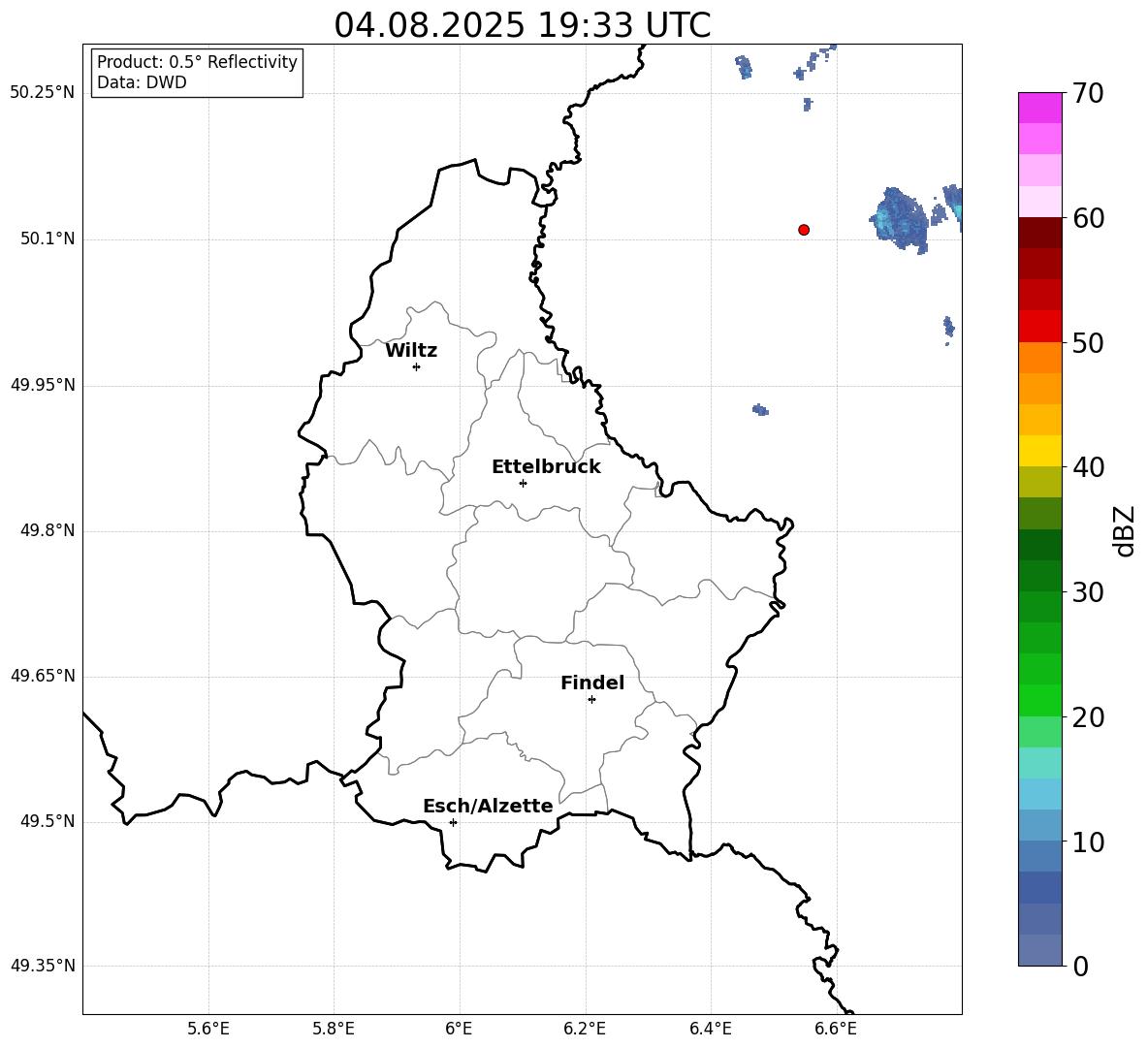Click the bright green swatch just above 20
Screen dimensions: 1148x1048
pos(1039,700)
